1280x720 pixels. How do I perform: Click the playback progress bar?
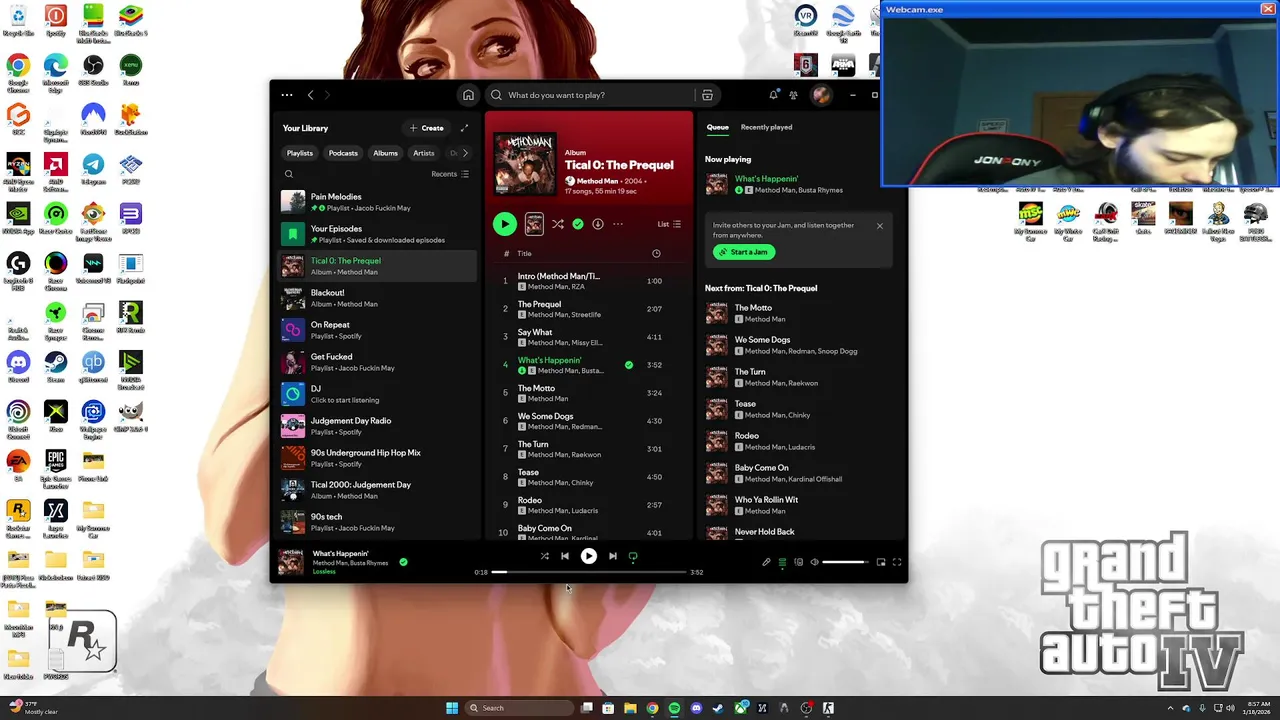(x=589, y=572)
